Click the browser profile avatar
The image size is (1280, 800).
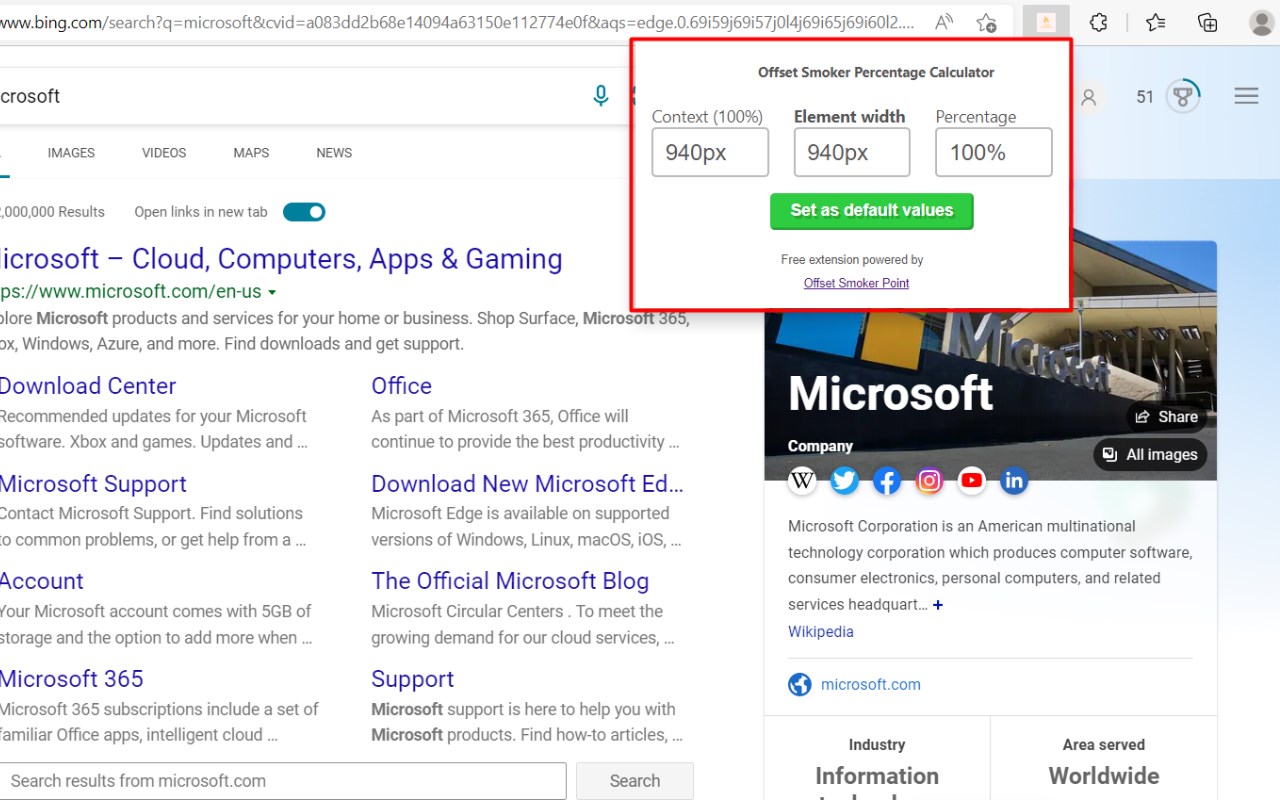pos(1262,22)
